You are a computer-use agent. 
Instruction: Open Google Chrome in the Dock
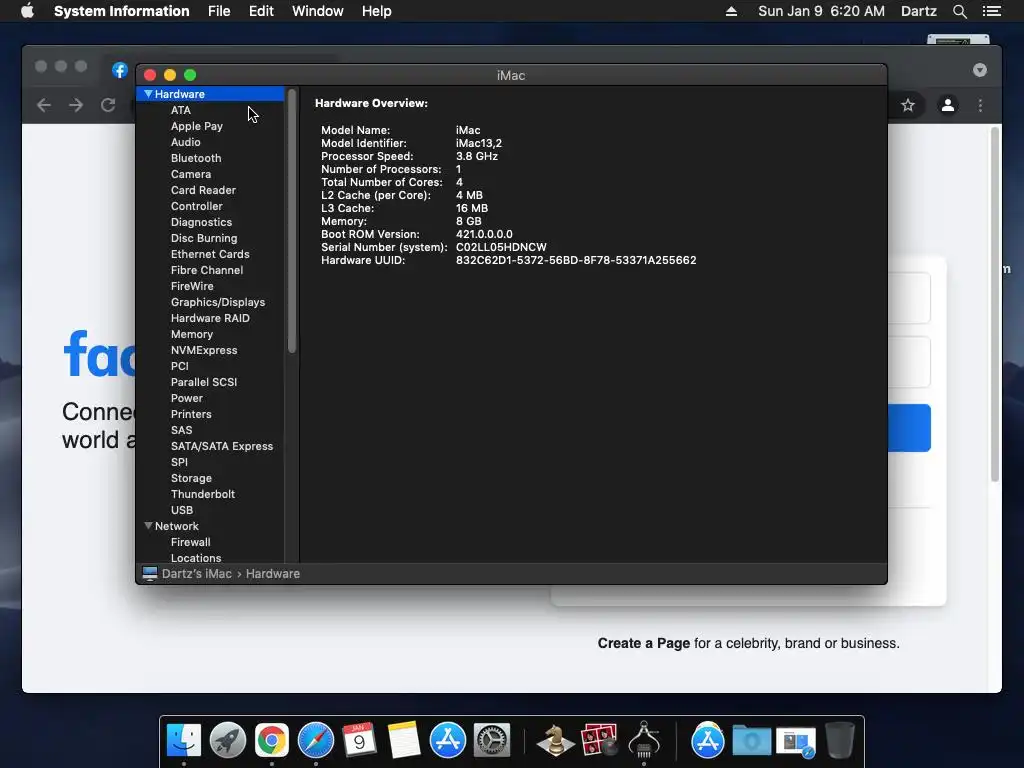click(x=272, y=740)
